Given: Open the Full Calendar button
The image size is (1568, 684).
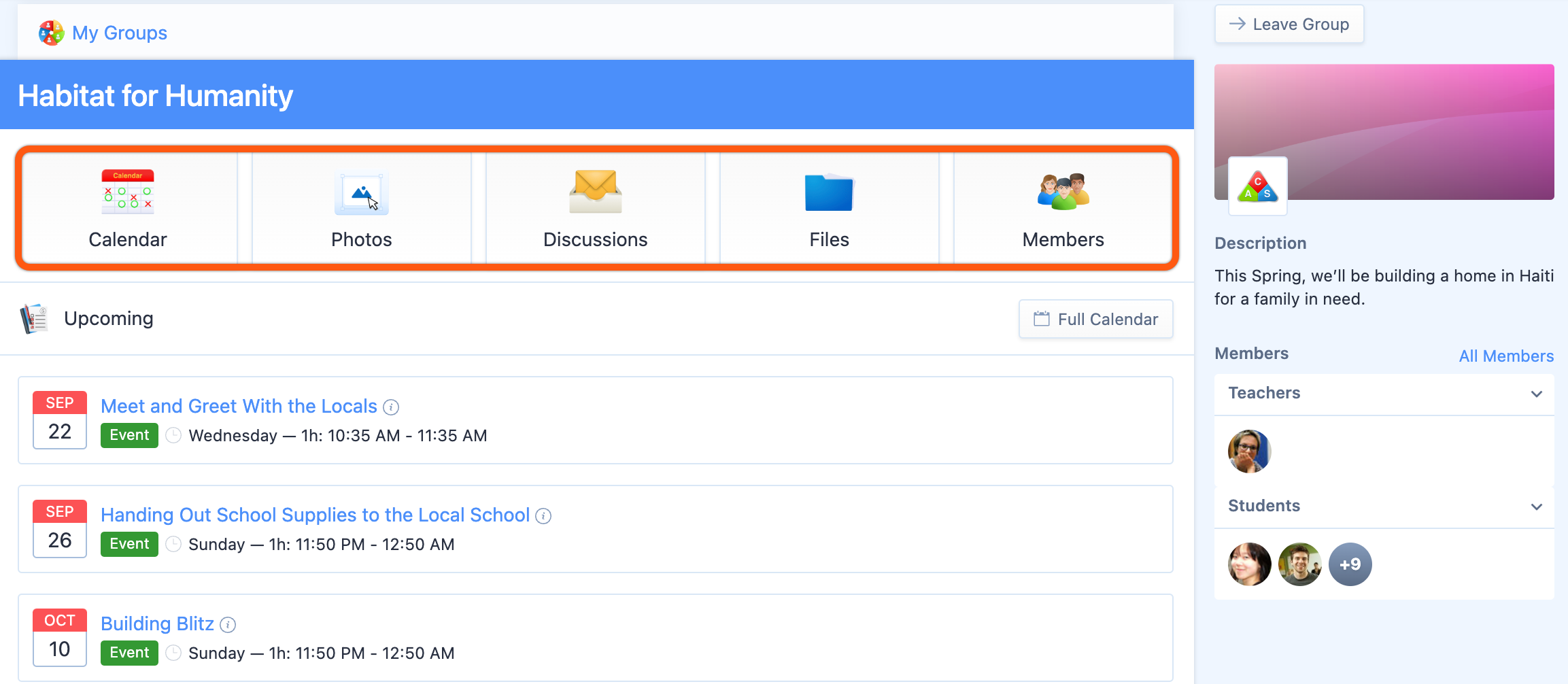Looking at the screenshot, I should tap(1096, 319).
